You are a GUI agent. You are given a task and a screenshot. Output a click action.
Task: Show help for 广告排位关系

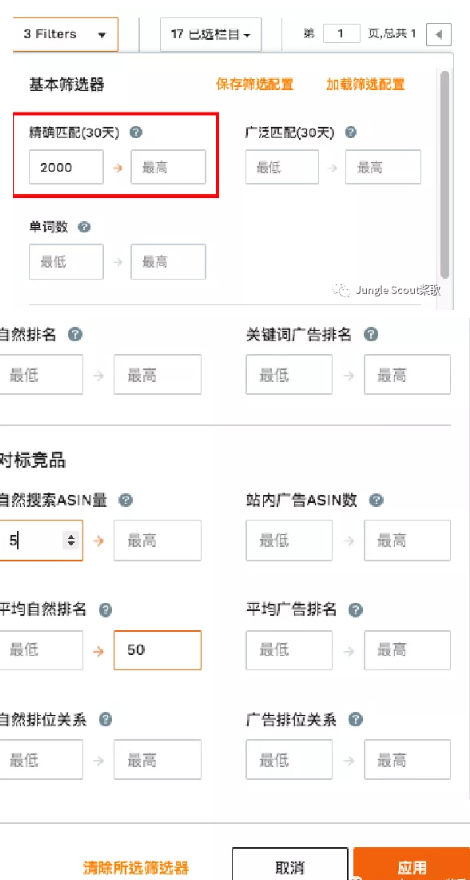tap(355, 719)
